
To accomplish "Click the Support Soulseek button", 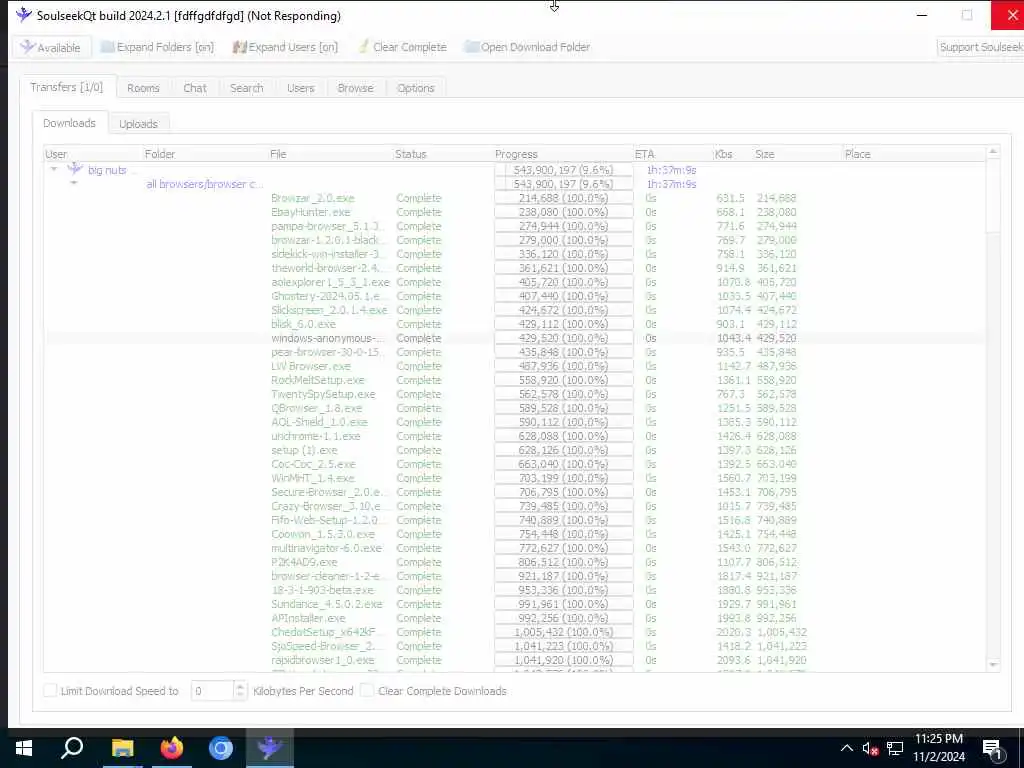I will (980, 47).
